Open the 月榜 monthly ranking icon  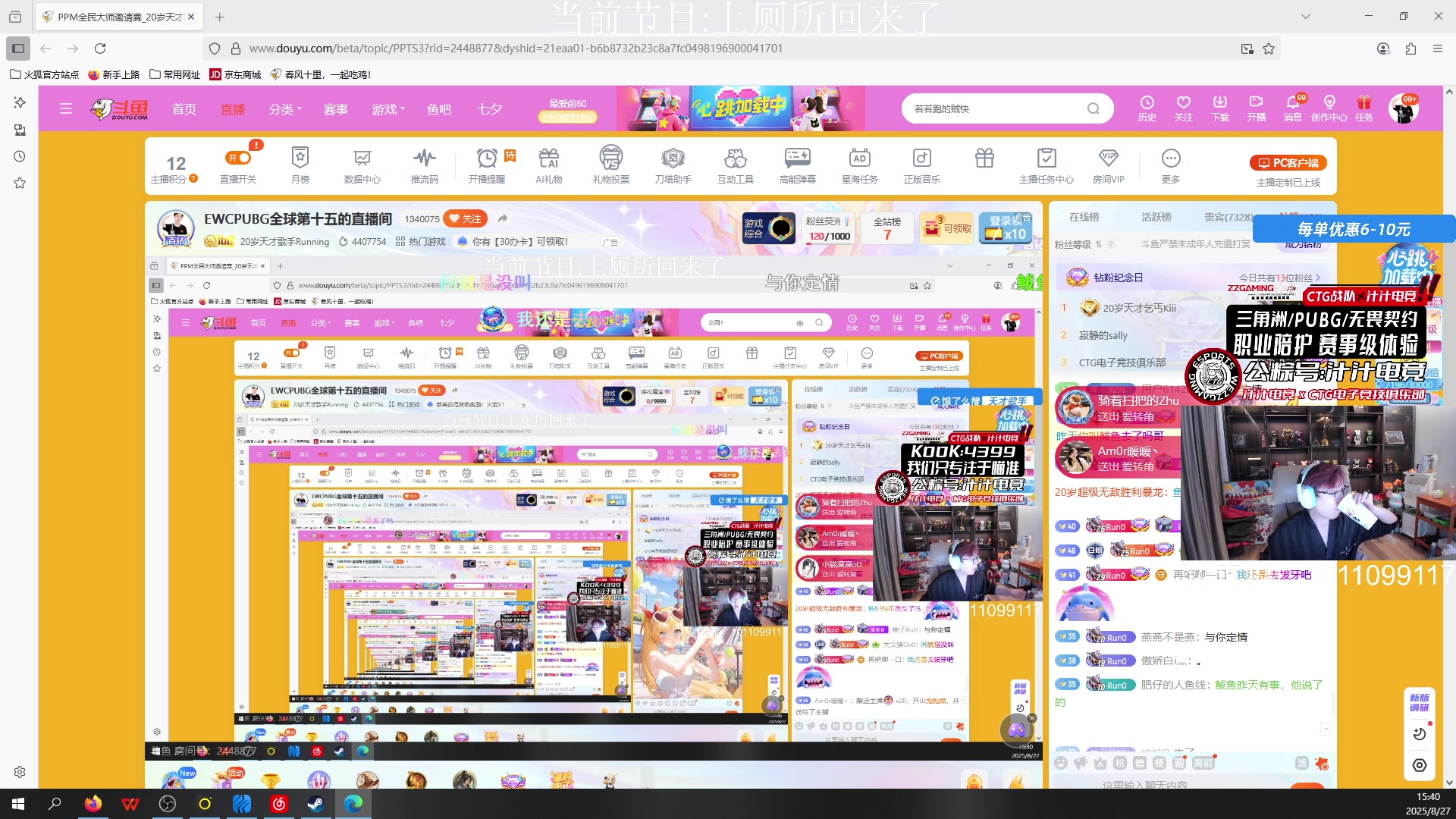pyautogui.click(x=300, y=165)
